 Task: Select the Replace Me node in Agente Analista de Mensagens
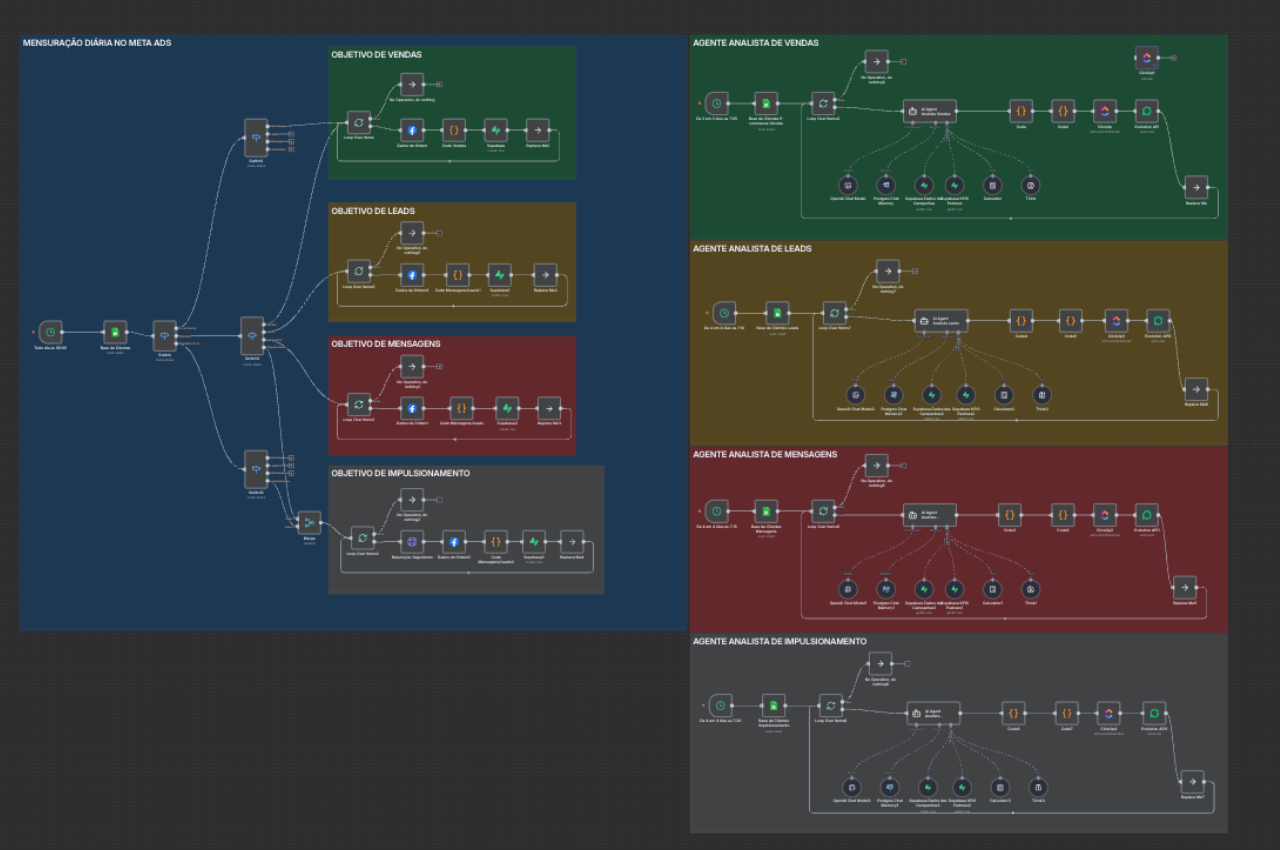[1184, 586]
